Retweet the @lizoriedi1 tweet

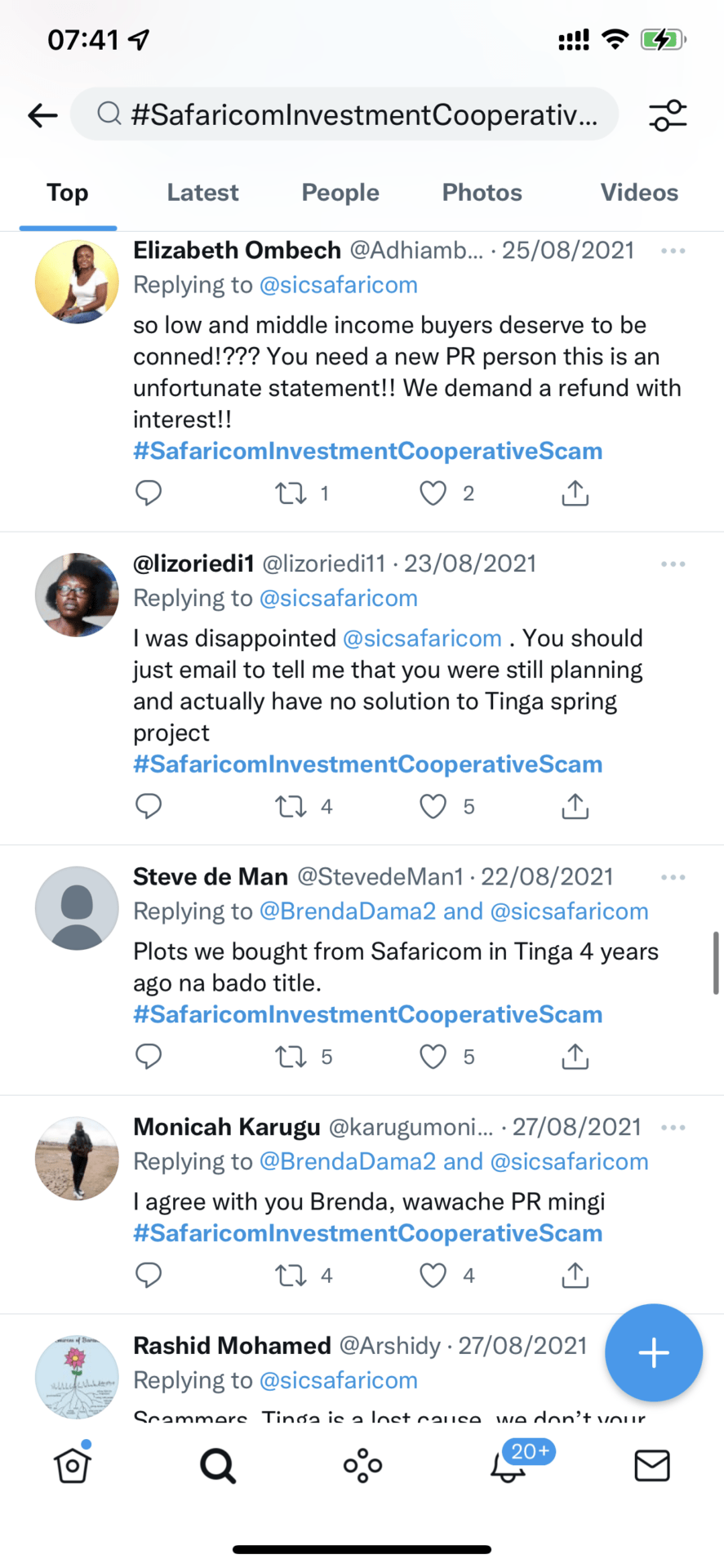291,807
